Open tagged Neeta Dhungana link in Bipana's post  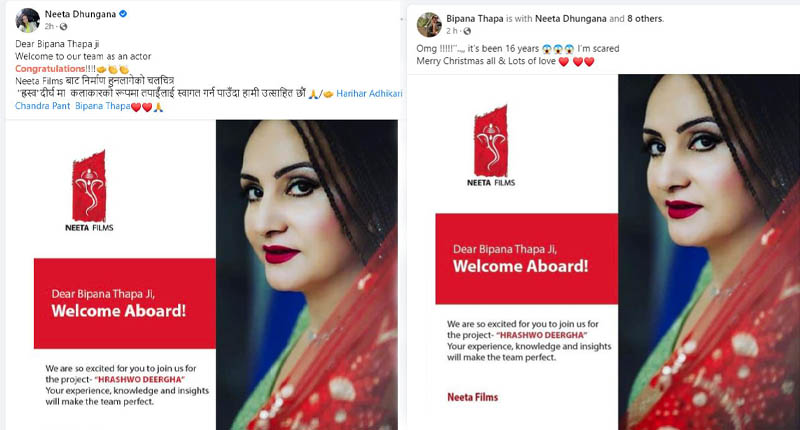tap(570, 18)
